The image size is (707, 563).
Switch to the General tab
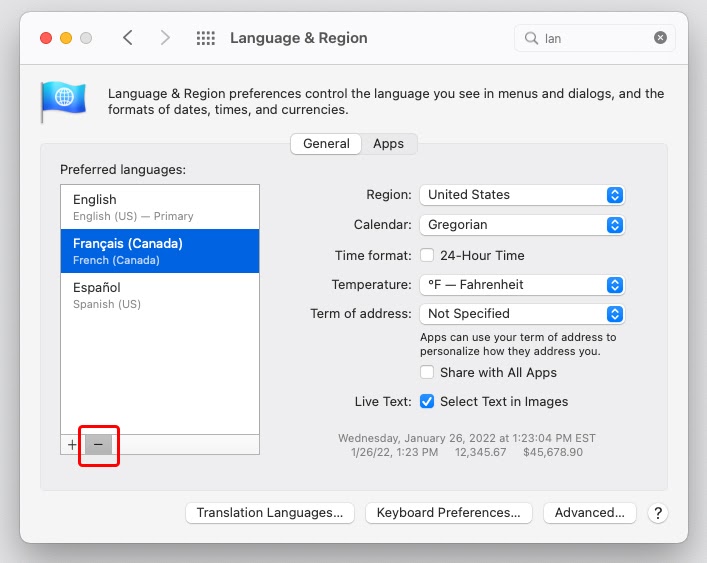coord(326,144)
